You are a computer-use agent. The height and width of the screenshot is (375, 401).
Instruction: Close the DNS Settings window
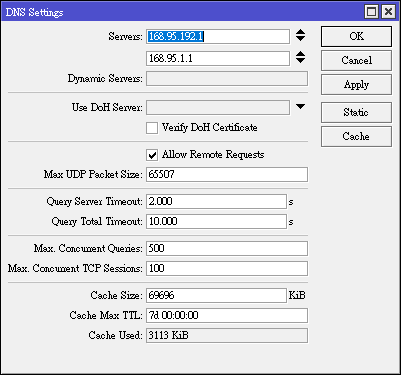(x=388, y=12)
